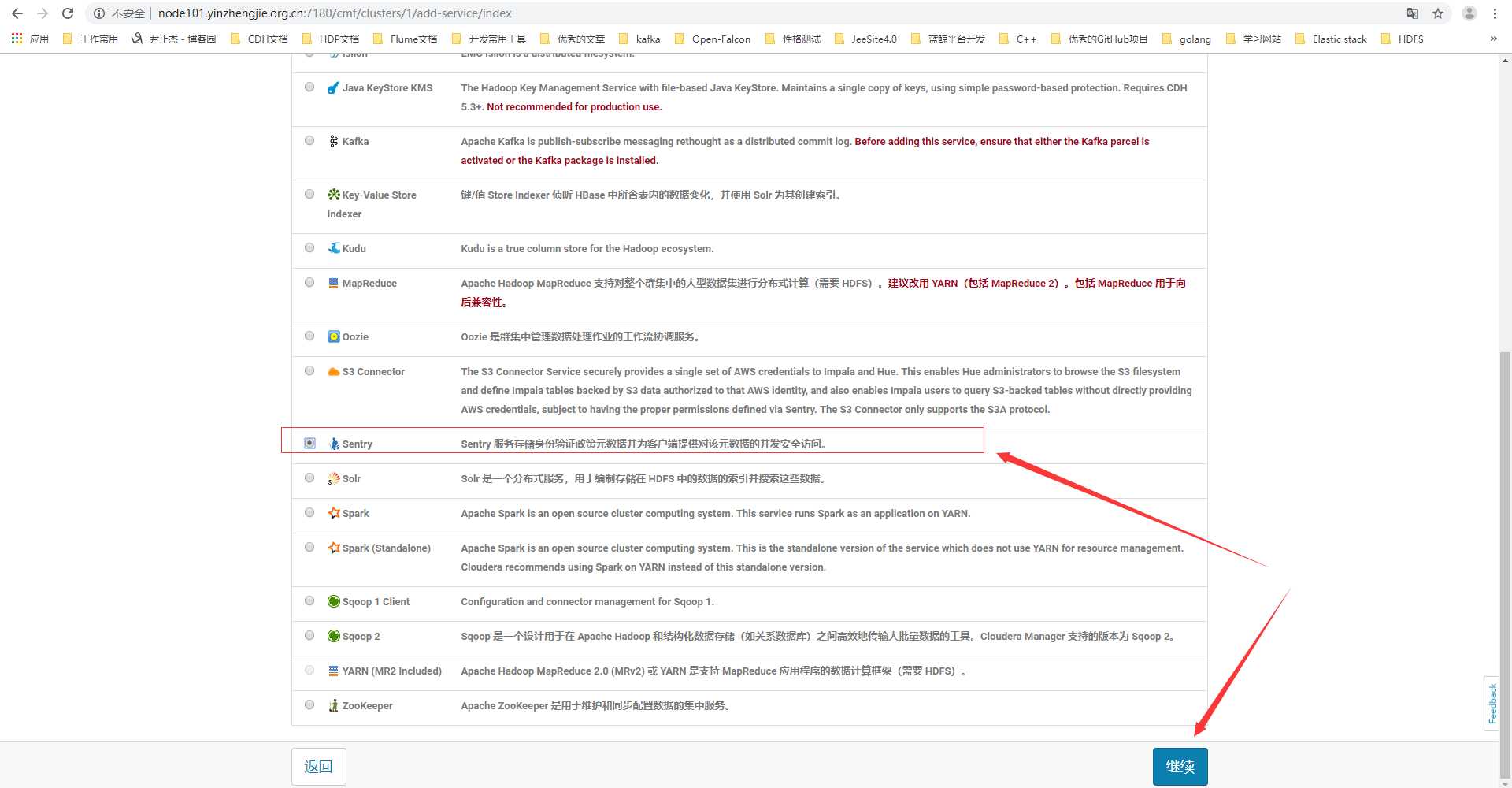
Task: Open the Elastic stack bookmark folder
Action: click(1331, 39)
